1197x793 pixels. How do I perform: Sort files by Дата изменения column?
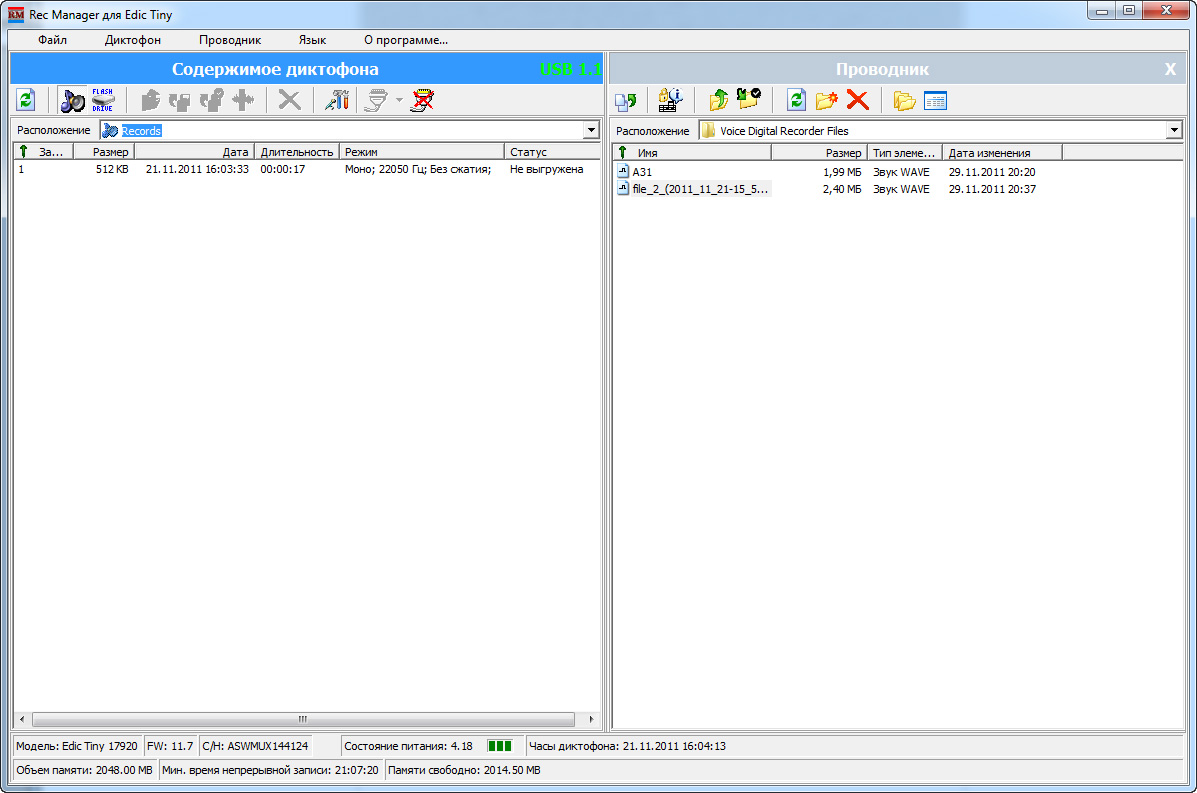(1001, 153)
